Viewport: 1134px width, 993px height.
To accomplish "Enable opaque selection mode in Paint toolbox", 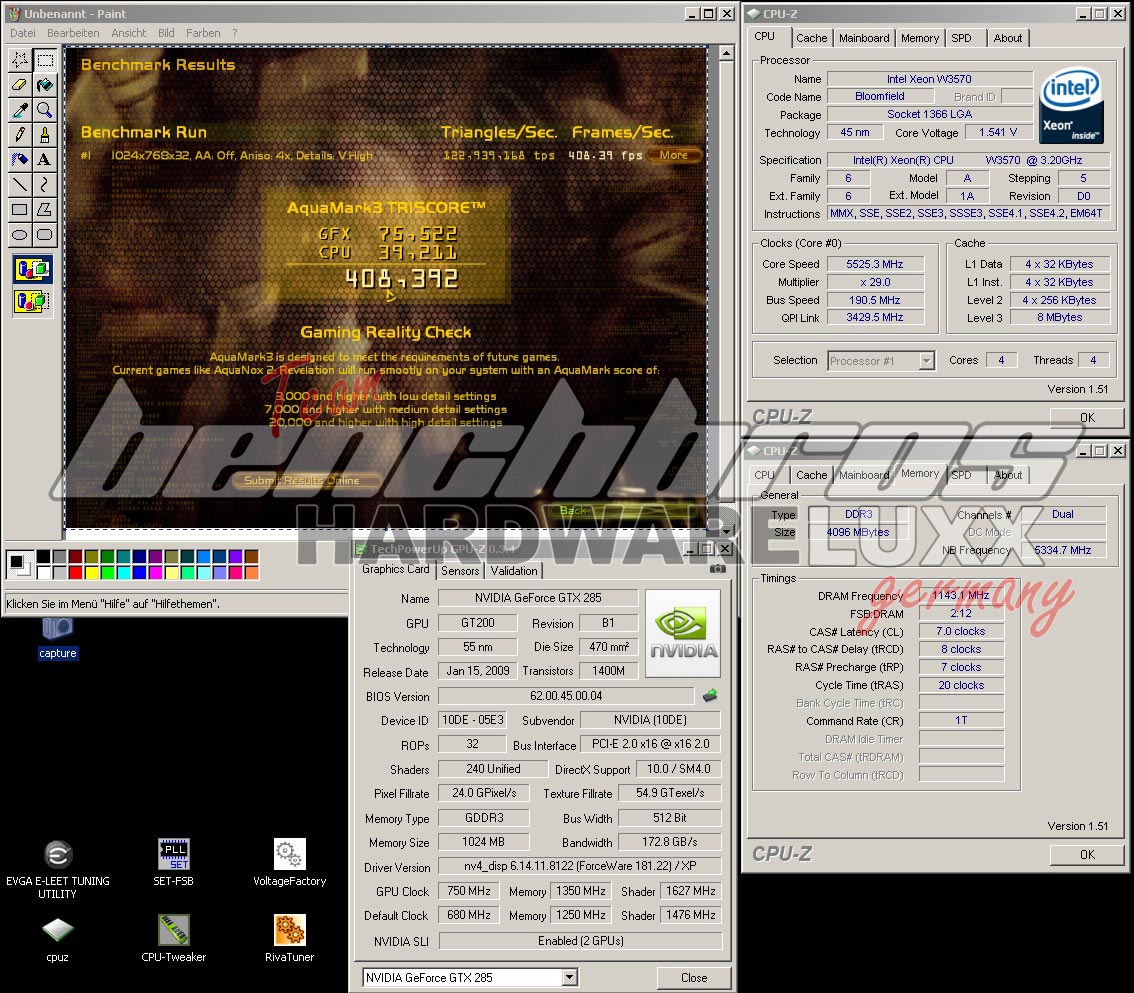I will pos(33,270).
